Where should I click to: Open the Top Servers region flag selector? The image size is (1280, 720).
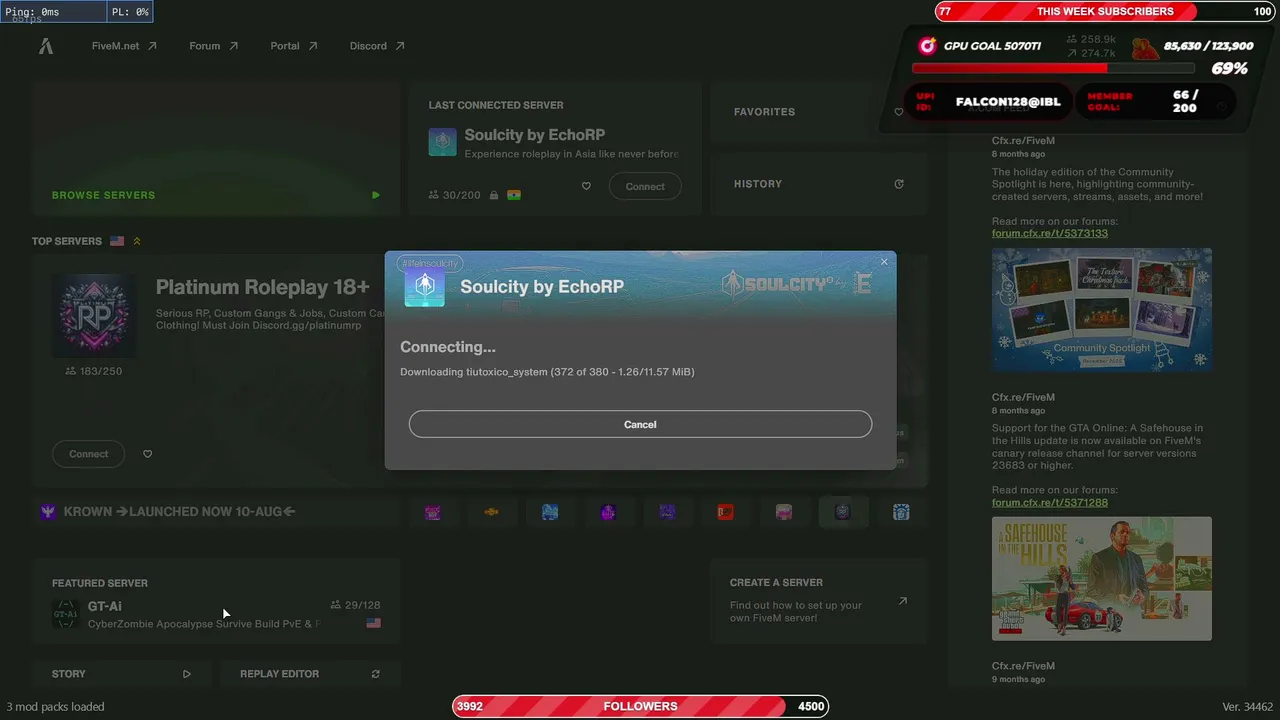click(117, 241)
